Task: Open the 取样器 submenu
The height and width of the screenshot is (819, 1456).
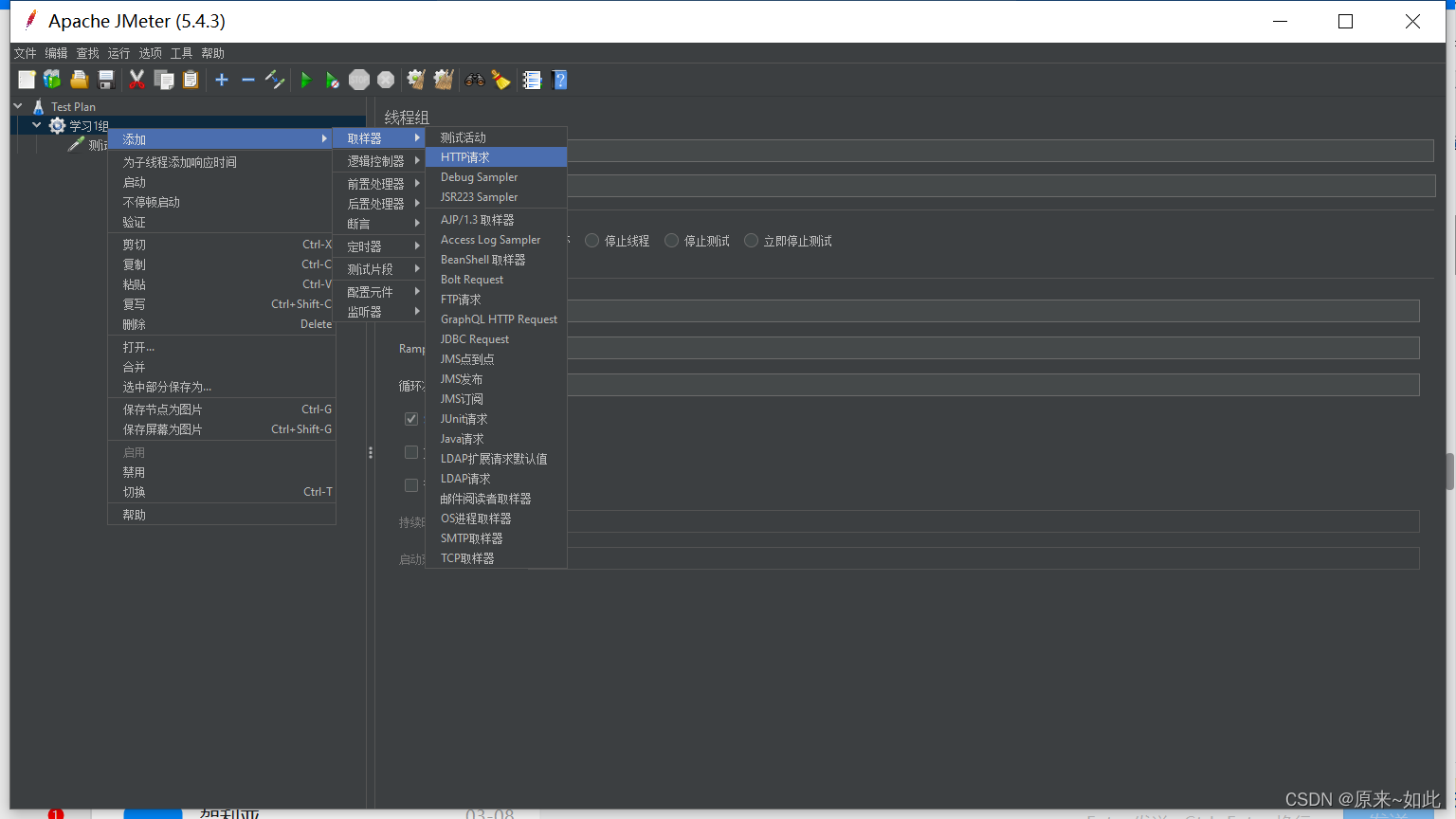Action: [379, 138]
